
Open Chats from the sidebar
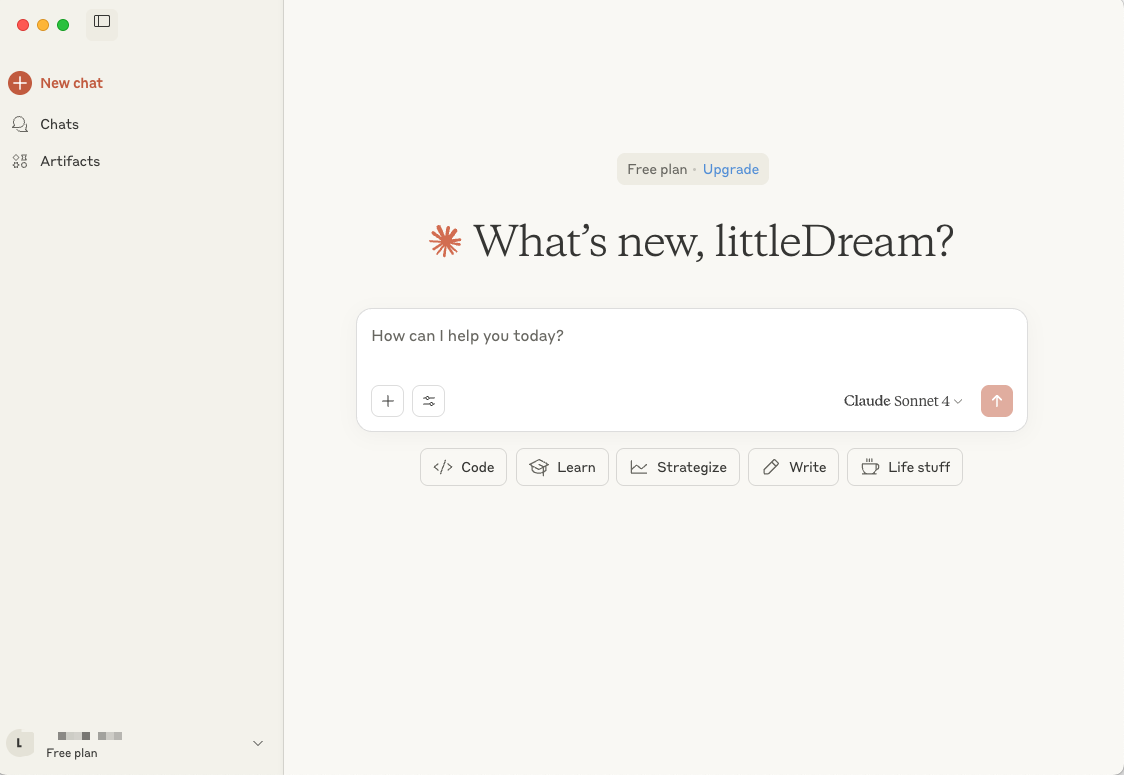click(59, 124)
